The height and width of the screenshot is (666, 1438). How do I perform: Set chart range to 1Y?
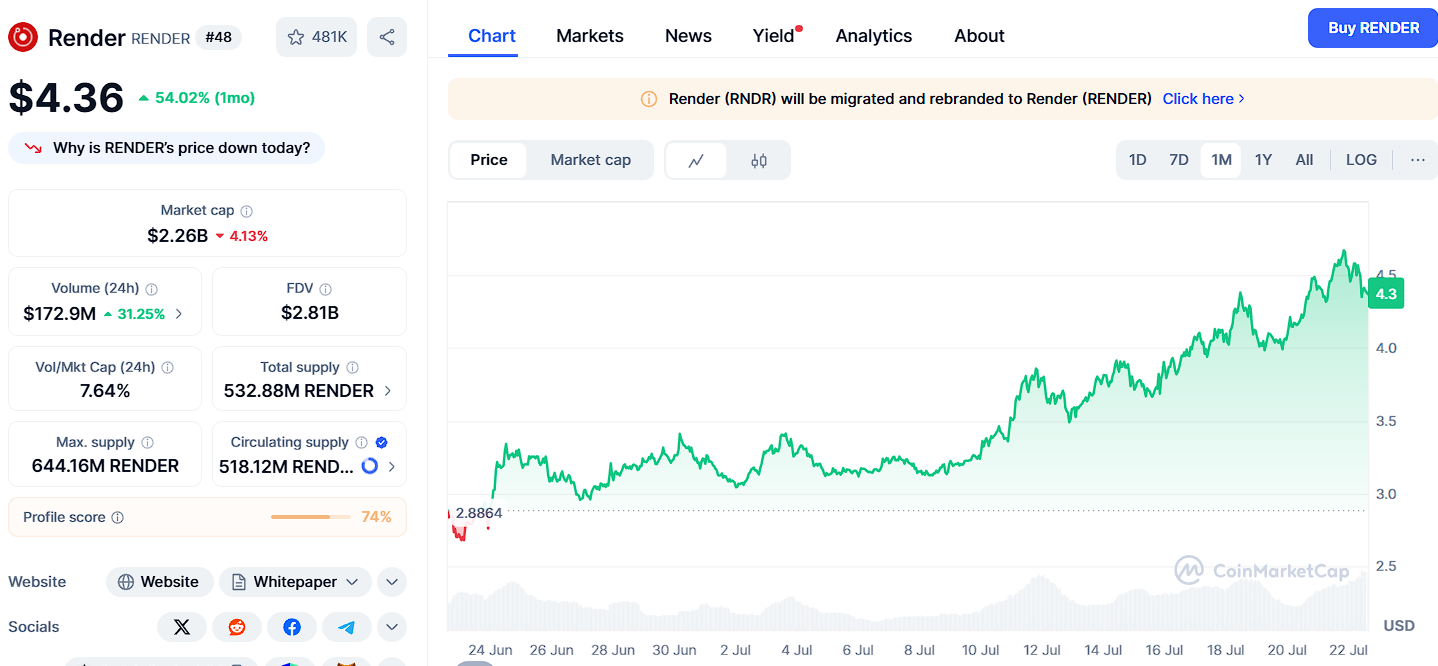click(x=1263, y=160)
